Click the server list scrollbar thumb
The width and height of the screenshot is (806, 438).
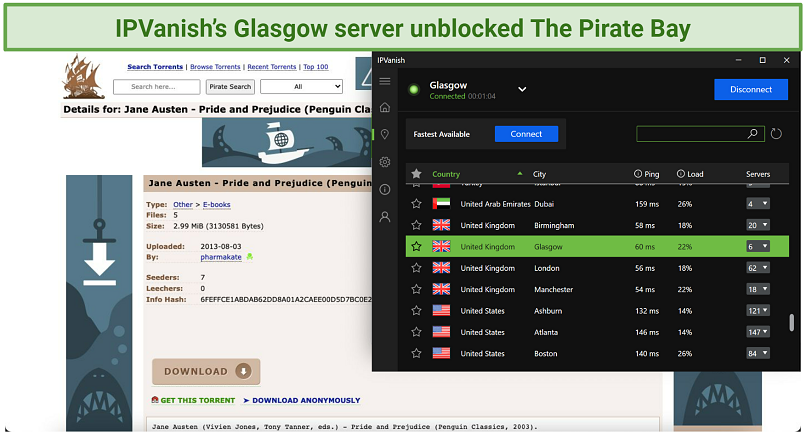[792, 323]
